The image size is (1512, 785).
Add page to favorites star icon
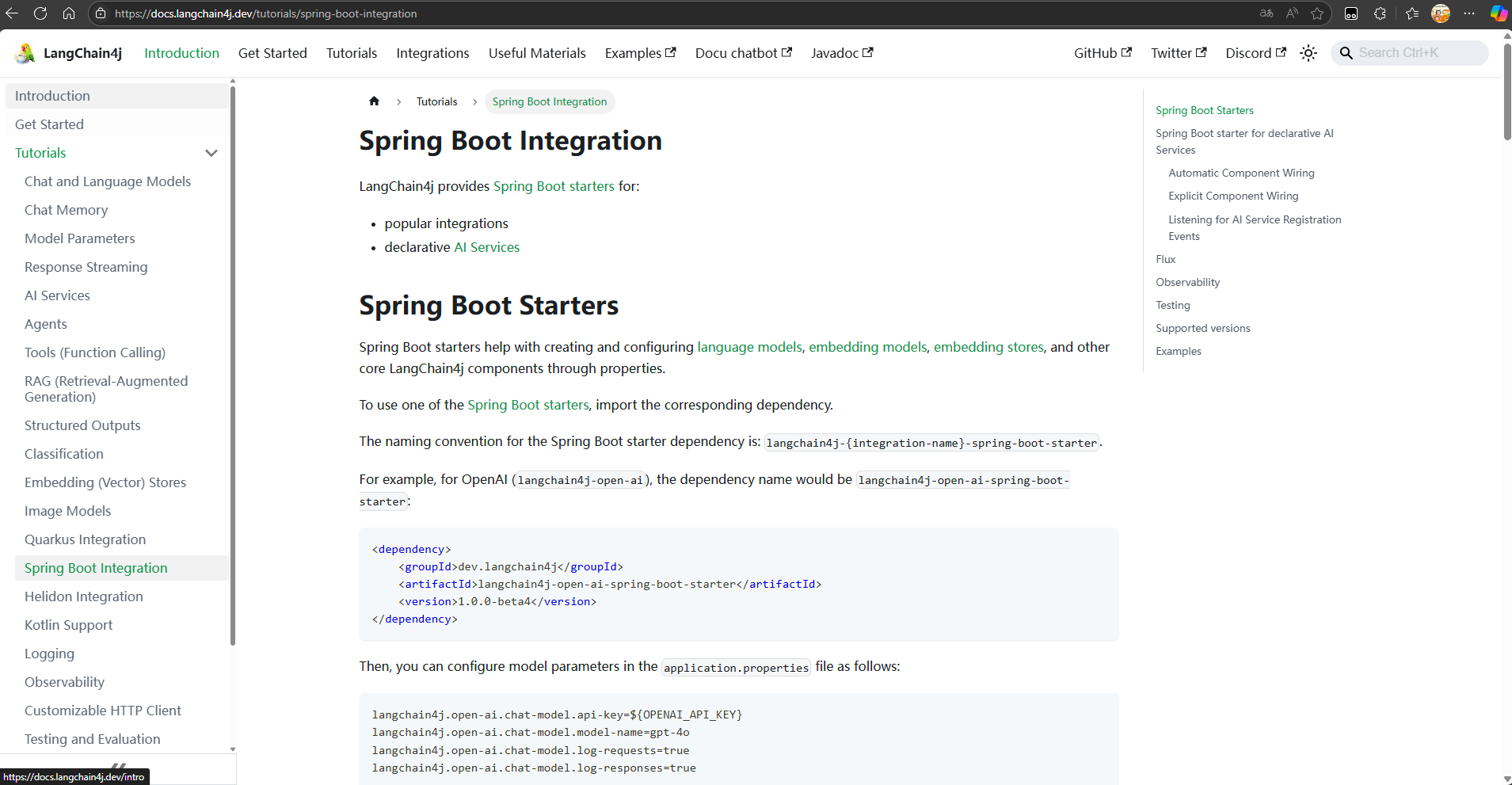(1317, 13)
